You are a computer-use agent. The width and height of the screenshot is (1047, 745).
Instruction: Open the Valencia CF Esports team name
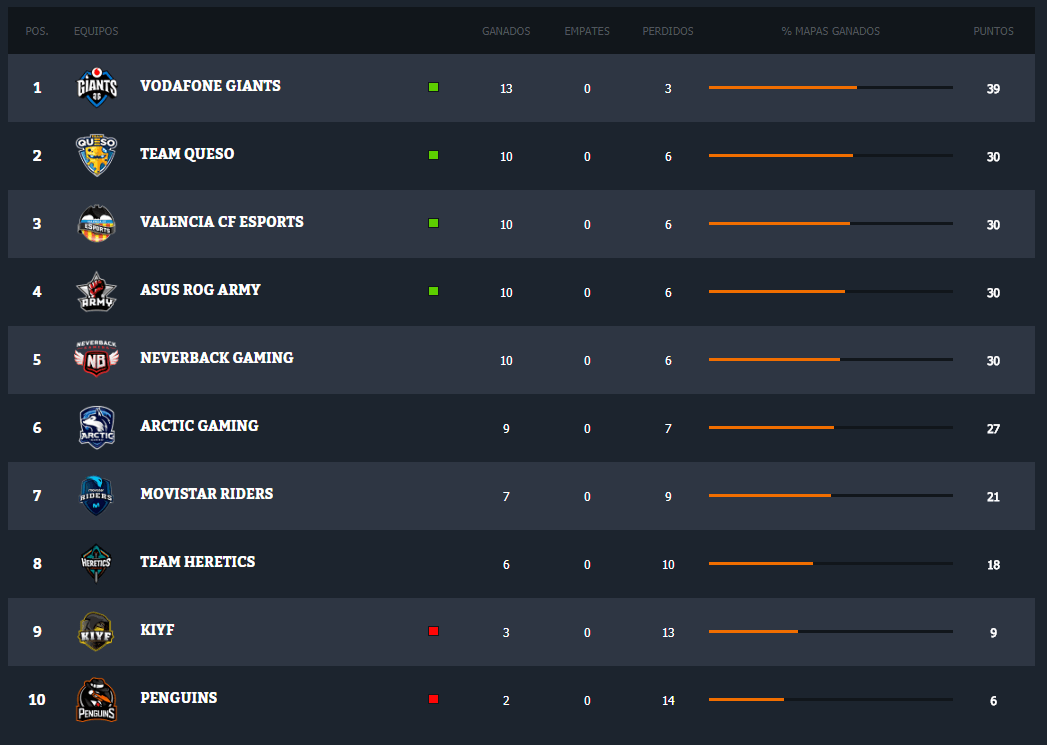pos(222,222)
